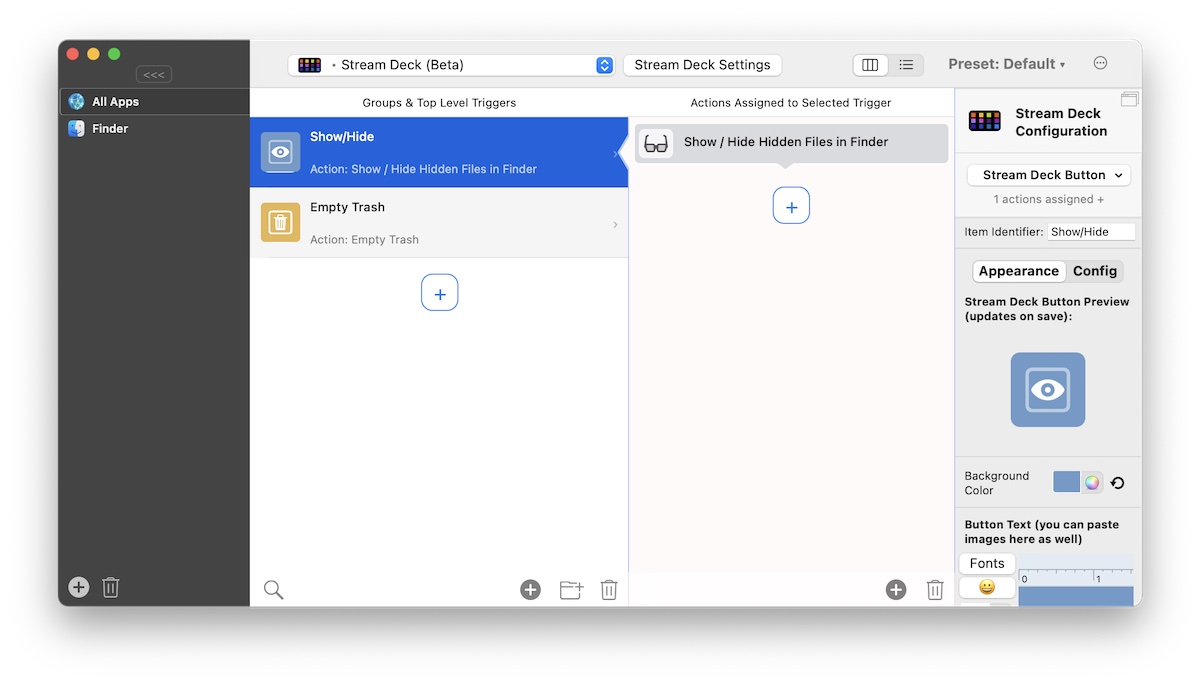Click the eye icon of the Show/Hide trigger
This screenshot has height=683, width=1200.
[280, 153]
